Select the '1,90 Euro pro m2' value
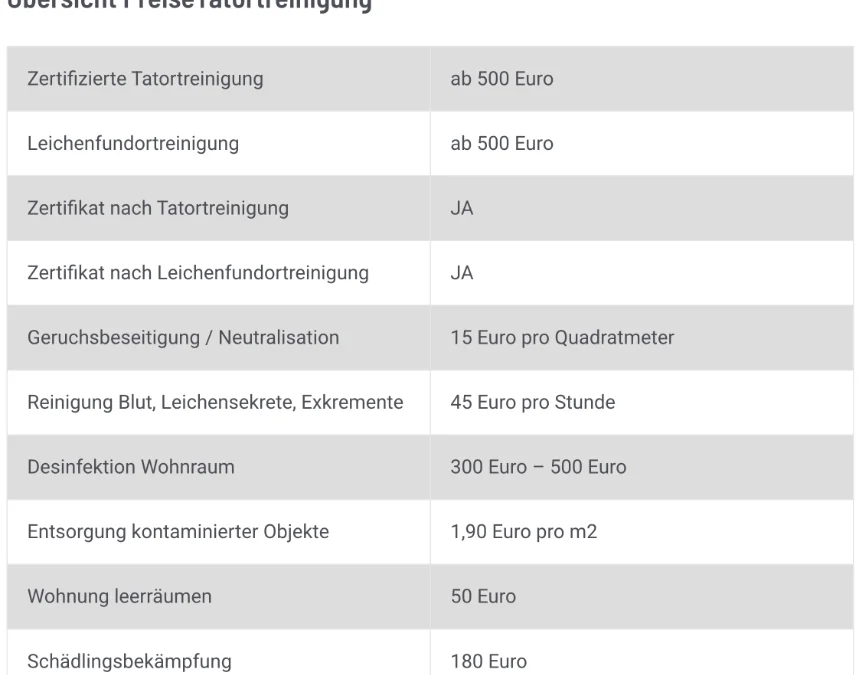 point(523,532)
